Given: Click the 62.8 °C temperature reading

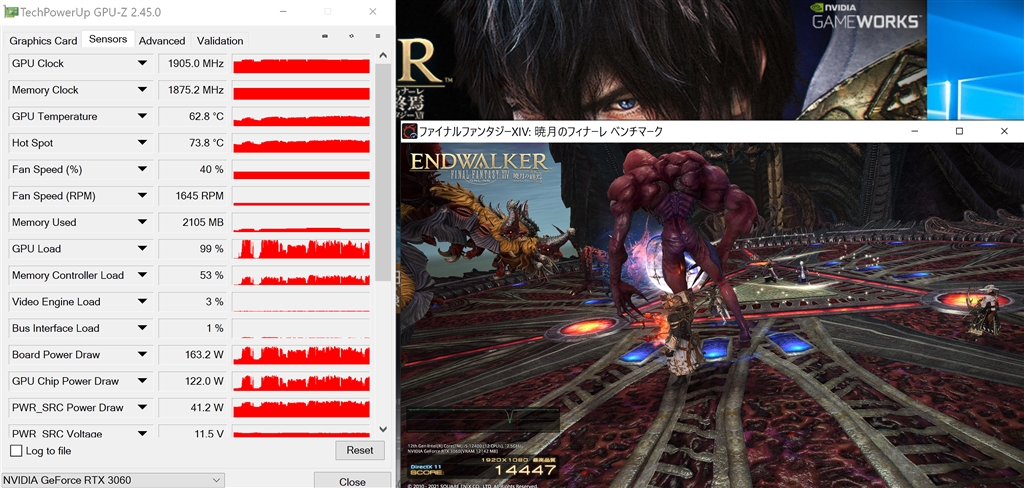Looking at the screenshot, I should 206,116.
